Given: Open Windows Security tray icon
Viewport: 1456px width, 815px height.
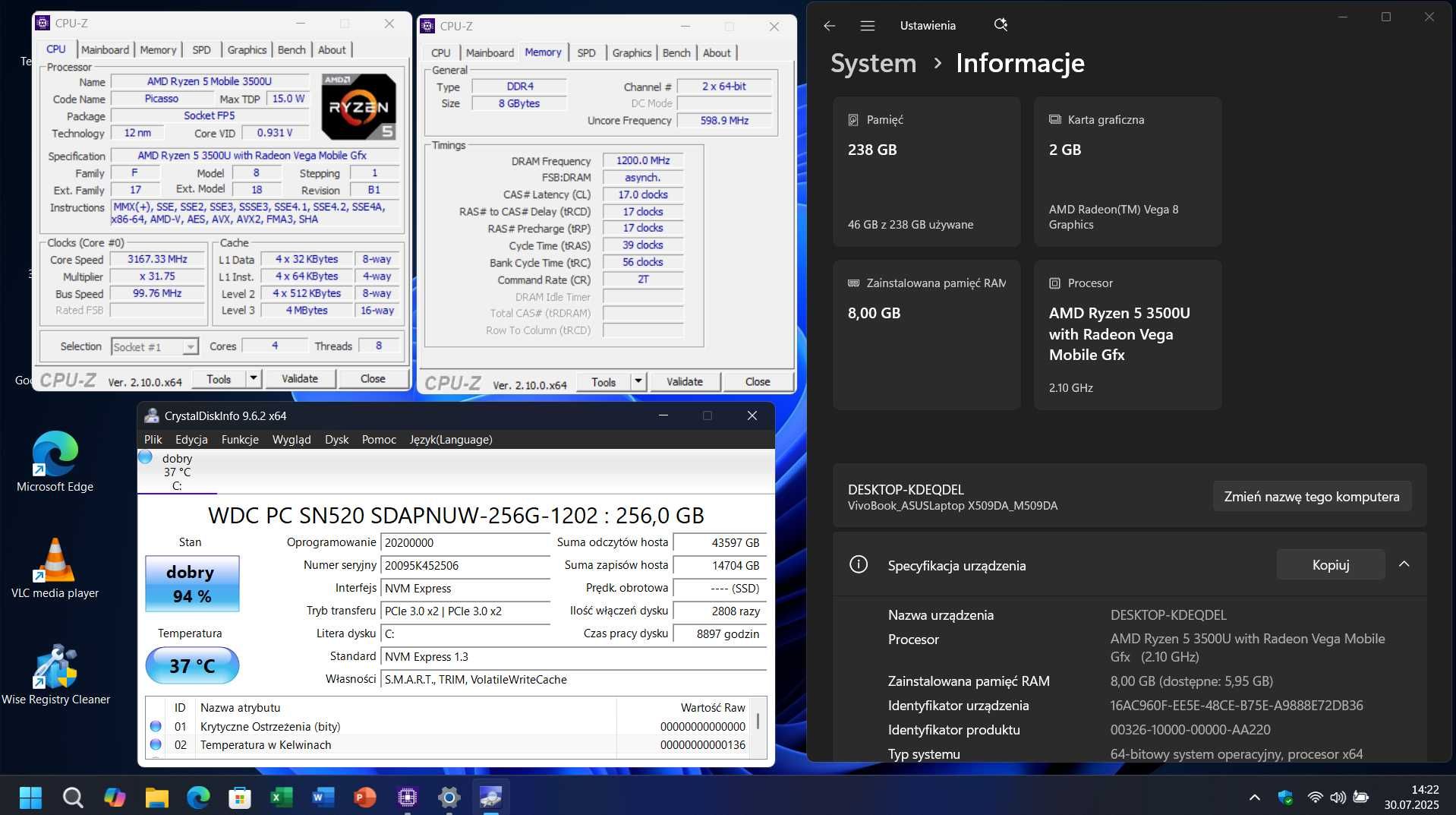Looking at the screenshot, I should coord(1285,797).
